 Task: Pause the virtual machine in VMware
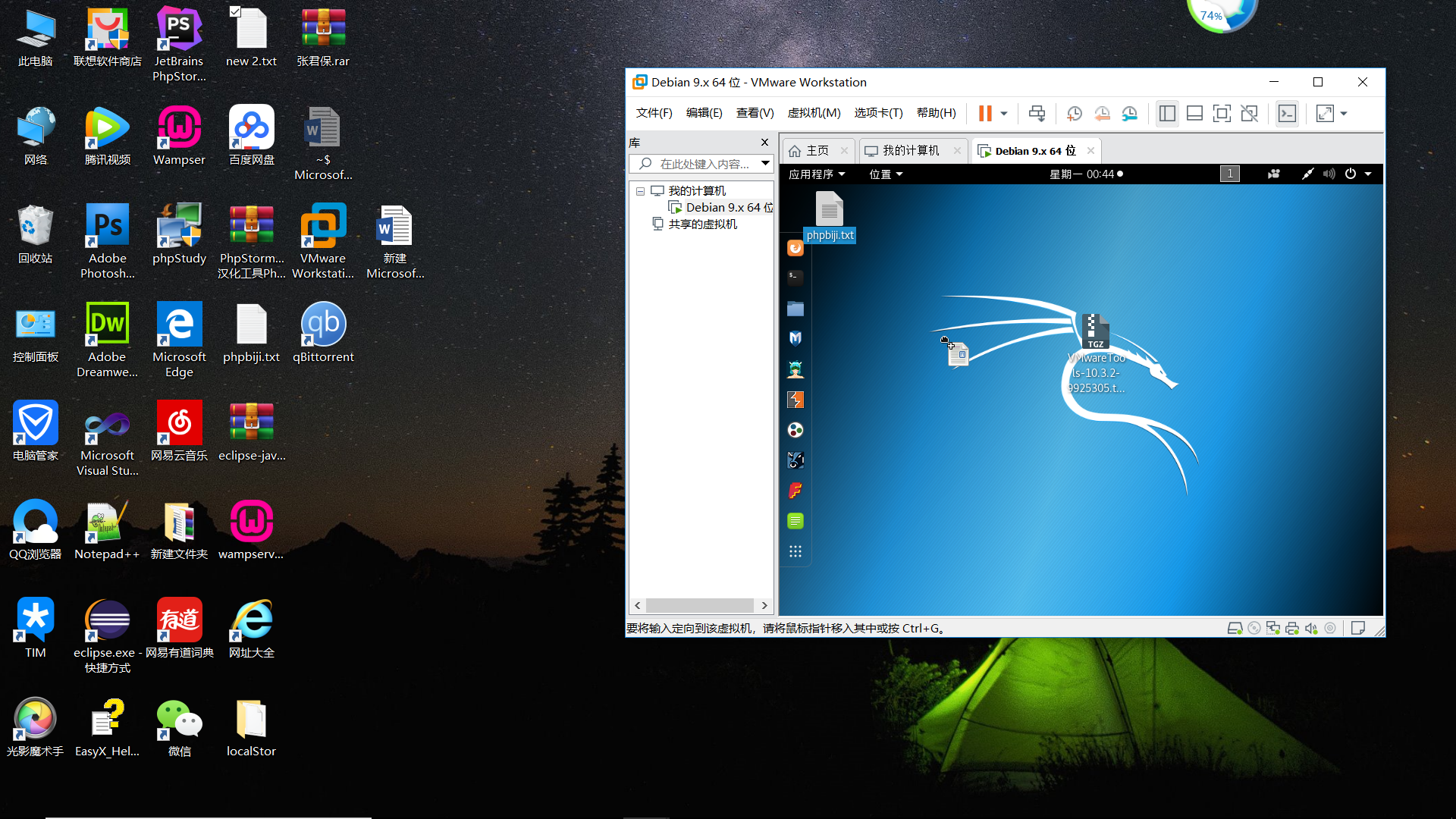985,114
